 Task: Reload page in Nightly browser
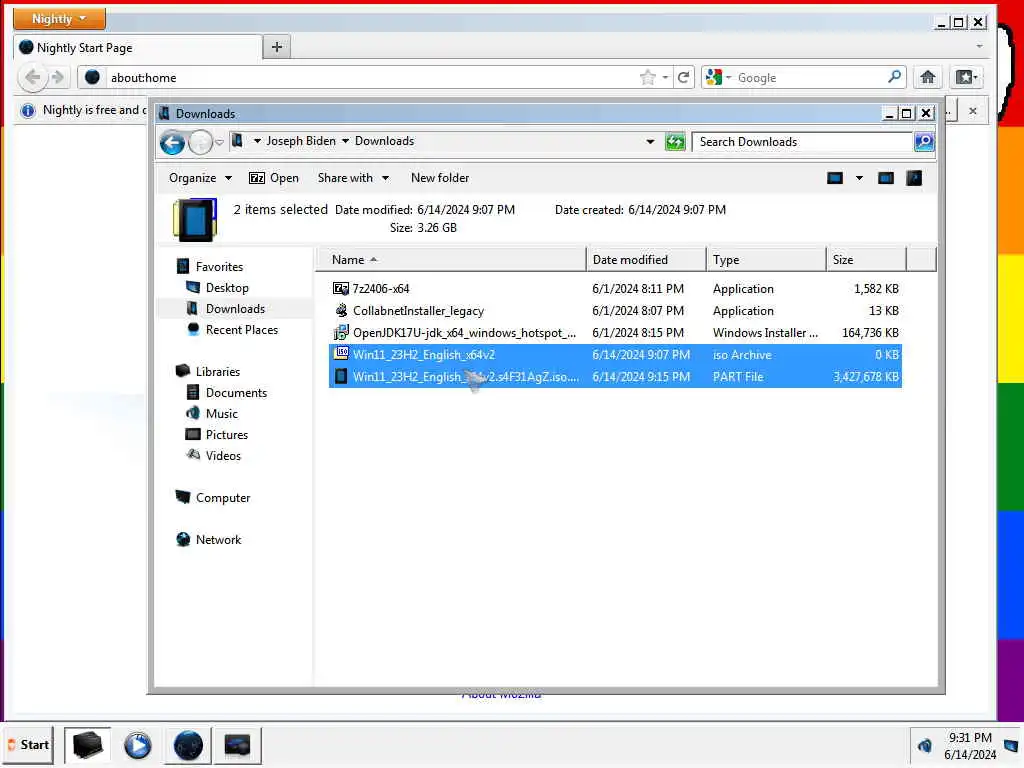(x=683, y=78)
